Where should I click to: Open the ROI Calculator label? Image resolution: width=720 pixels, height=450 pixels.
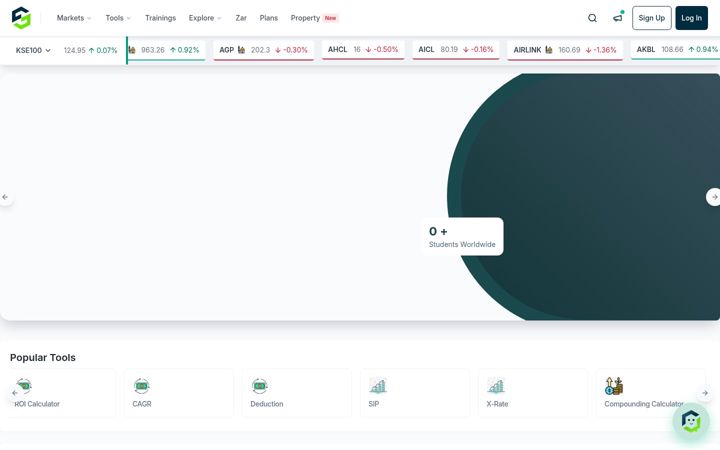(x=37, y=404)
